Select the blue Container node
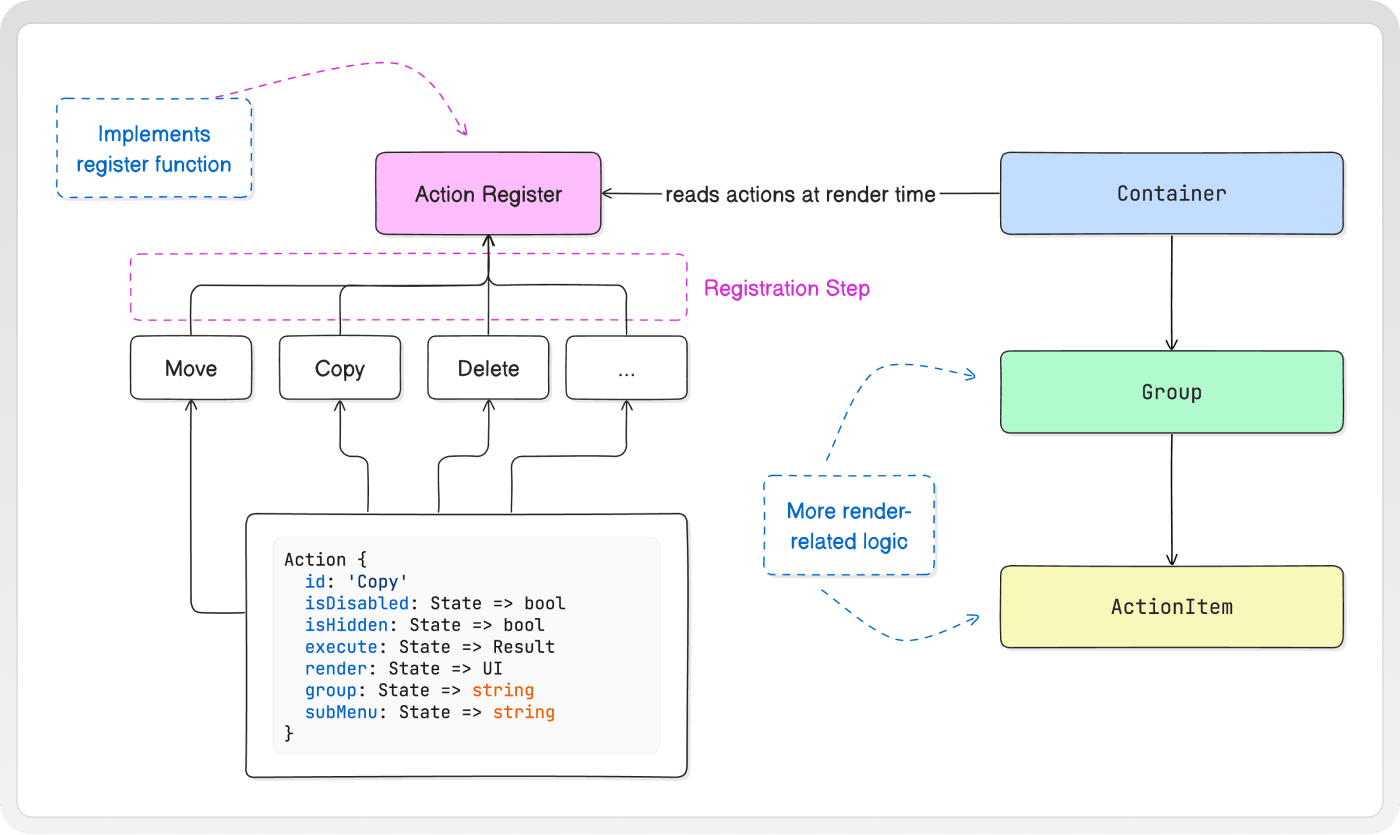1400x835 pixels. pos(1171,193)
